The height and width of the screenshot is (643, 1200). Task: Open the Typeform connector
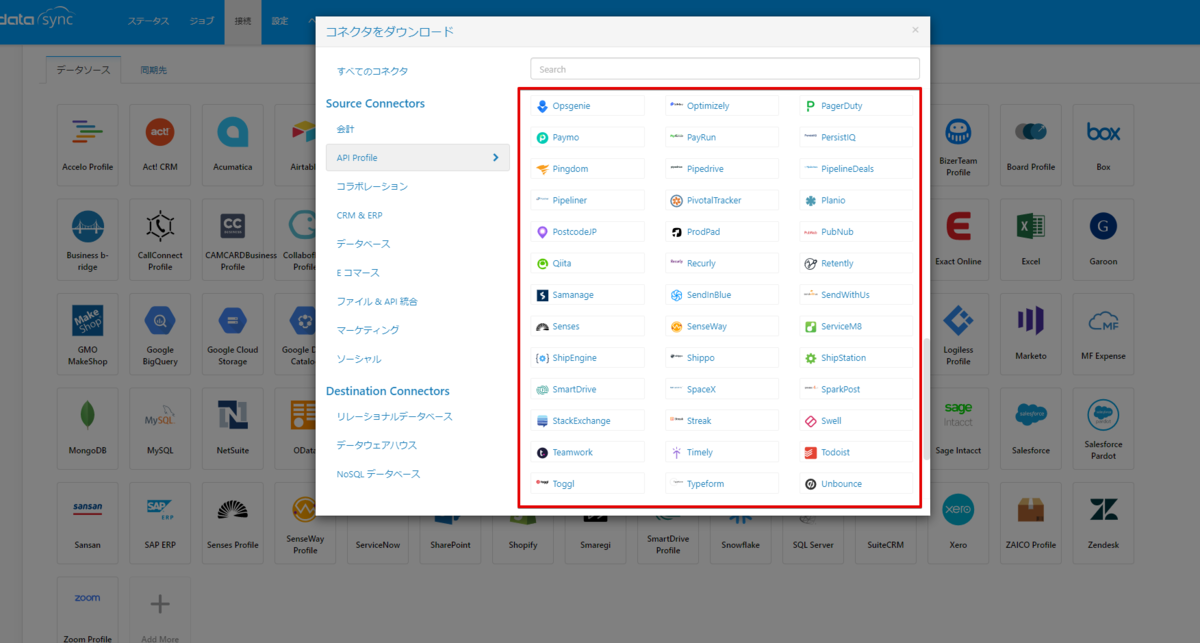(721, 484)
